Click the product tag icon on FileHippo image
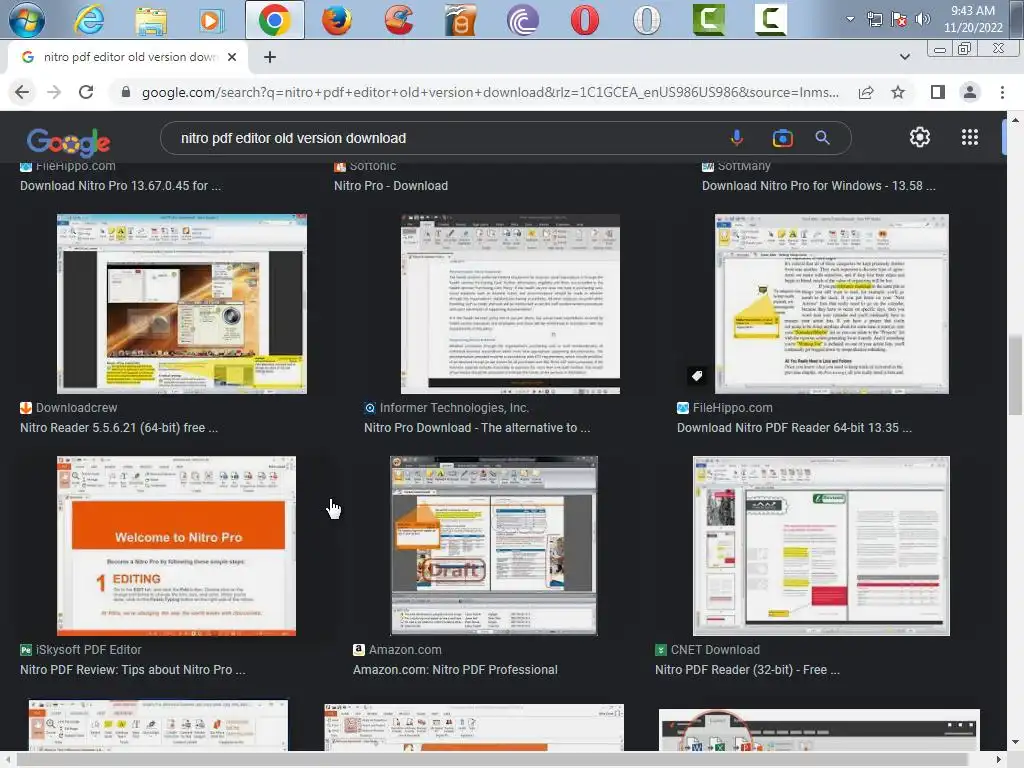The width and height of the screenshot is (1024, 768). click(697, 376)
